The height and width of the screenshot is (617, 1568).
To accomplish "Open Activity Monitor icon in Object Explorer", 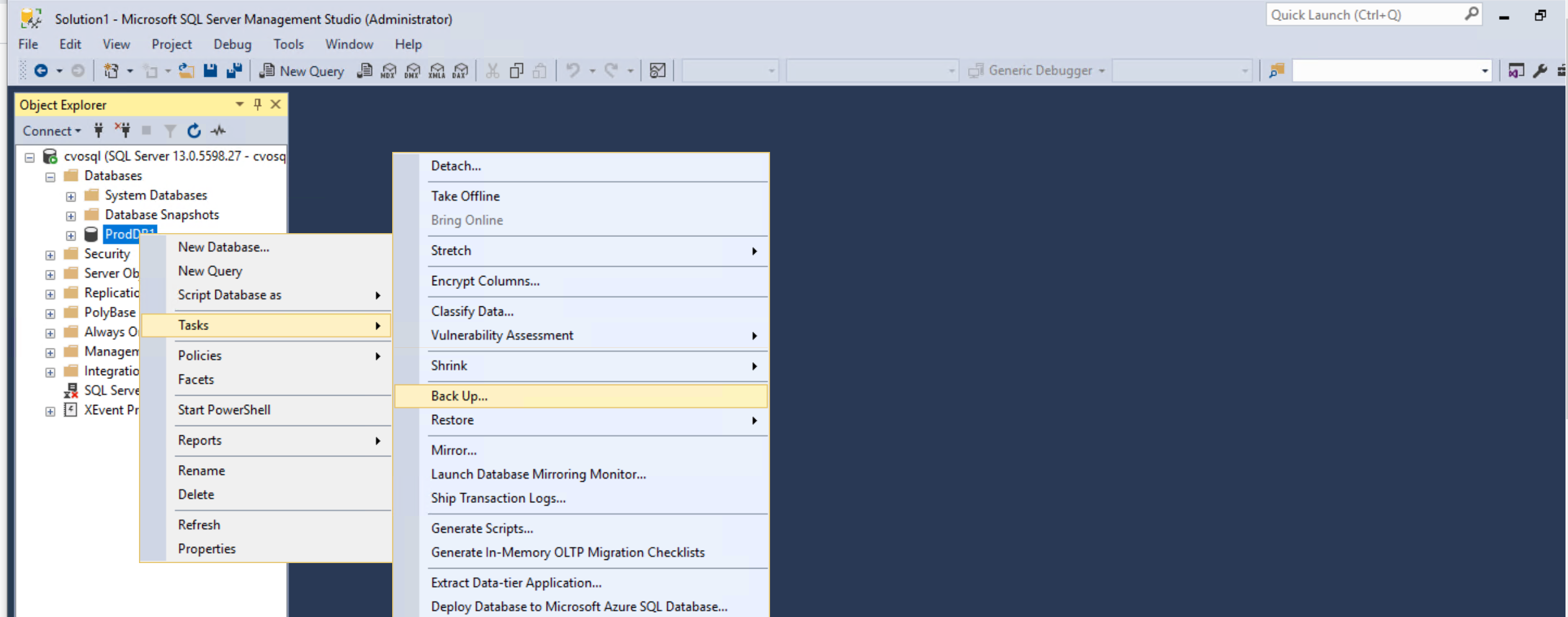I will pos(218,131).
